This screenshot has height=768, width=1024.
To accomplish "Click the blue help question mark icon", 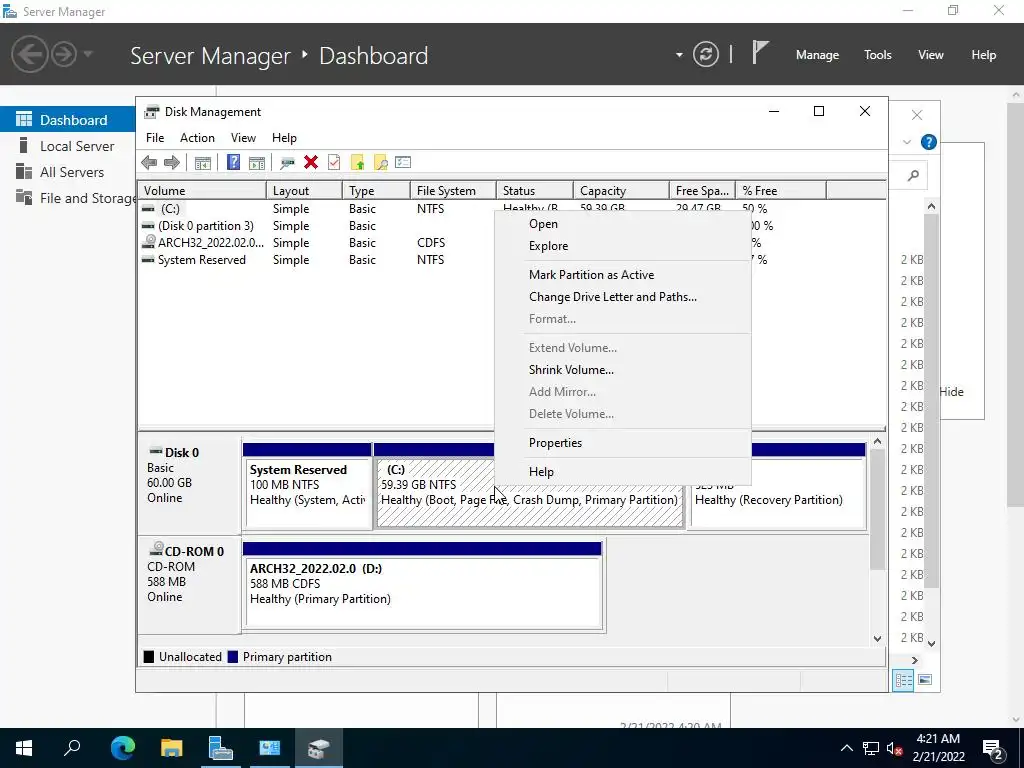I will (928, 142).
